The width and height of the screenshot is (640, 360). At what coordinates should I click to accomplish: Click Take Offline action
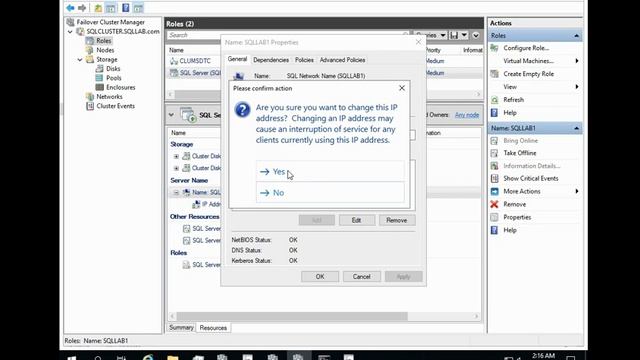coord(520,153)
